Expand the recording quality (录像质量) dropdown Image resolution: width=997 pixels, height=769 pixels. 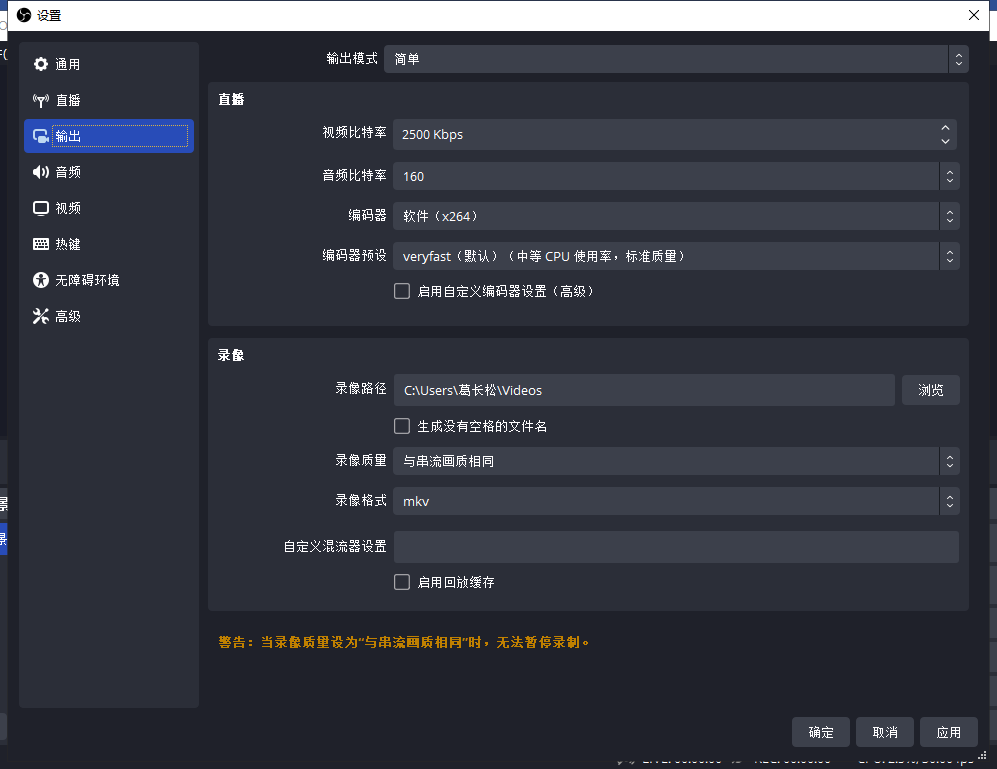[x=676, y=461]
